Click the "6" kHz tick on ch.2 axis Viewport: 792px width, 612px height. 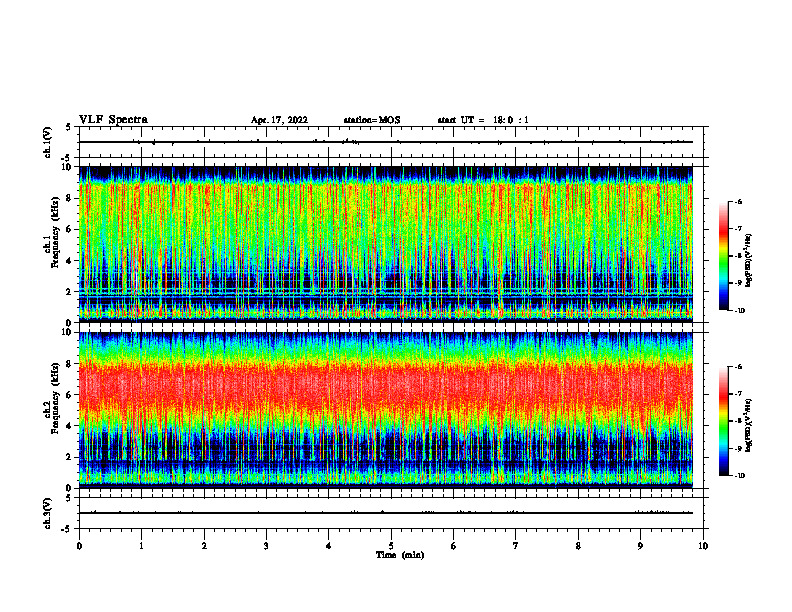[70, 394]
